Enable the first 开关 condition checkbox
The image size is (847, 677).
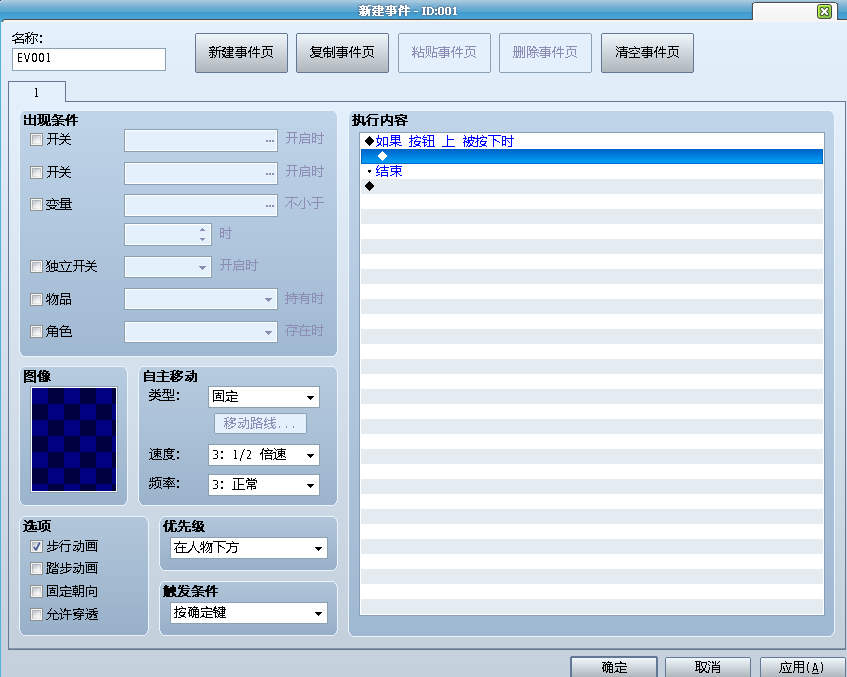pyautogui.click(x=36, y=140)
